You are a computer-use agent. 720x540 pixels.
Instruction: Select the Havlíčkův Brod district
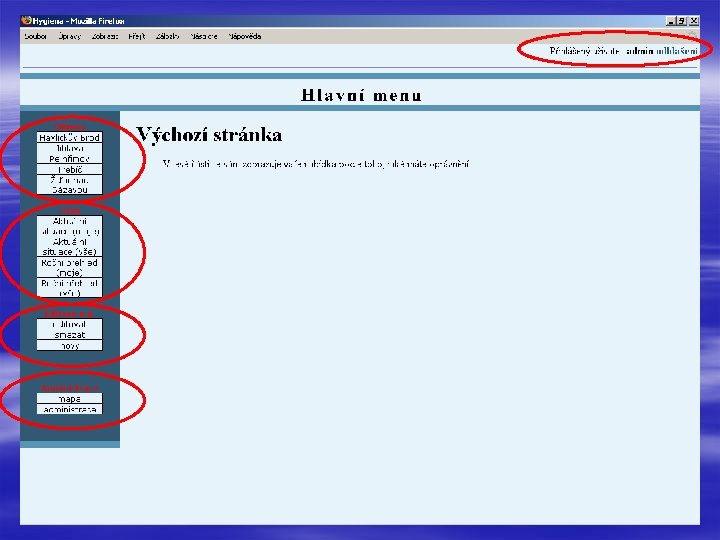pyautogui.click(x=69, y=137)
